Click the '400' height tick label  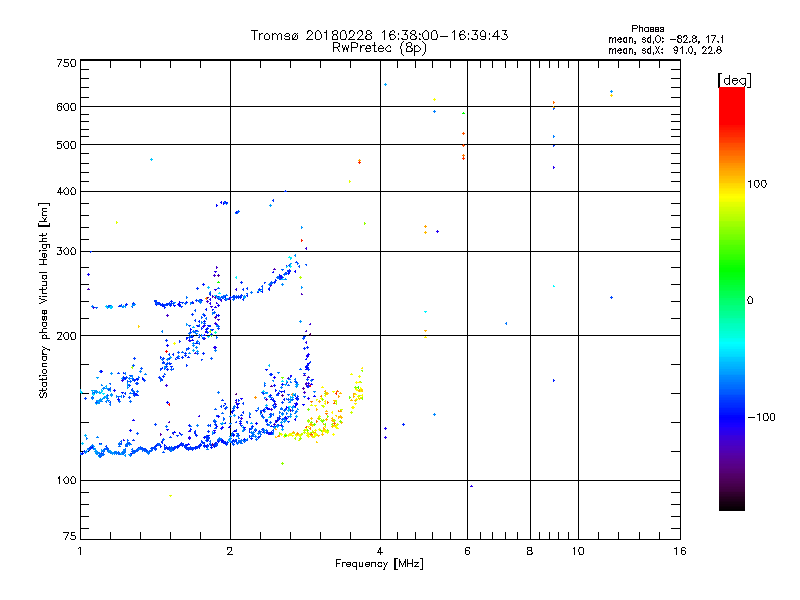click(x=66, y=191)
